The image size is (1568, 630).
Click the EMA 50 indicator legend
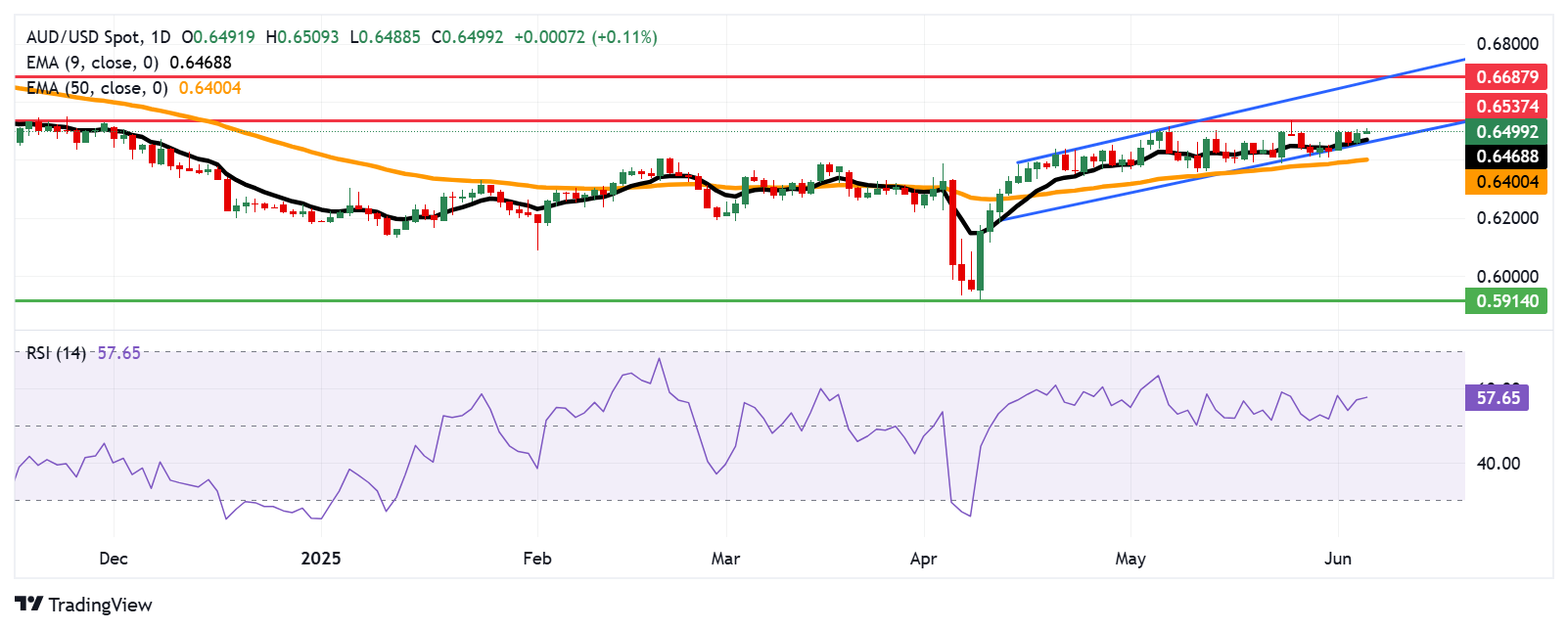[x=98, y=88]
